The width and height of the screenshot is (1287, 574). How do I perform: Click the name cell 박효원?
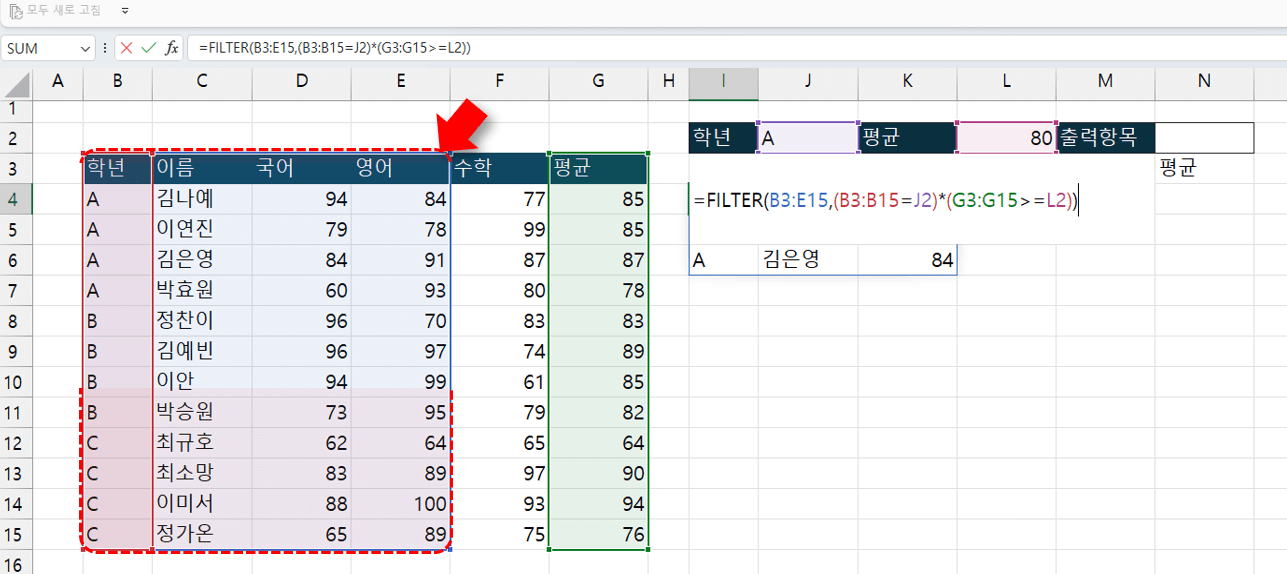(202, 290)
